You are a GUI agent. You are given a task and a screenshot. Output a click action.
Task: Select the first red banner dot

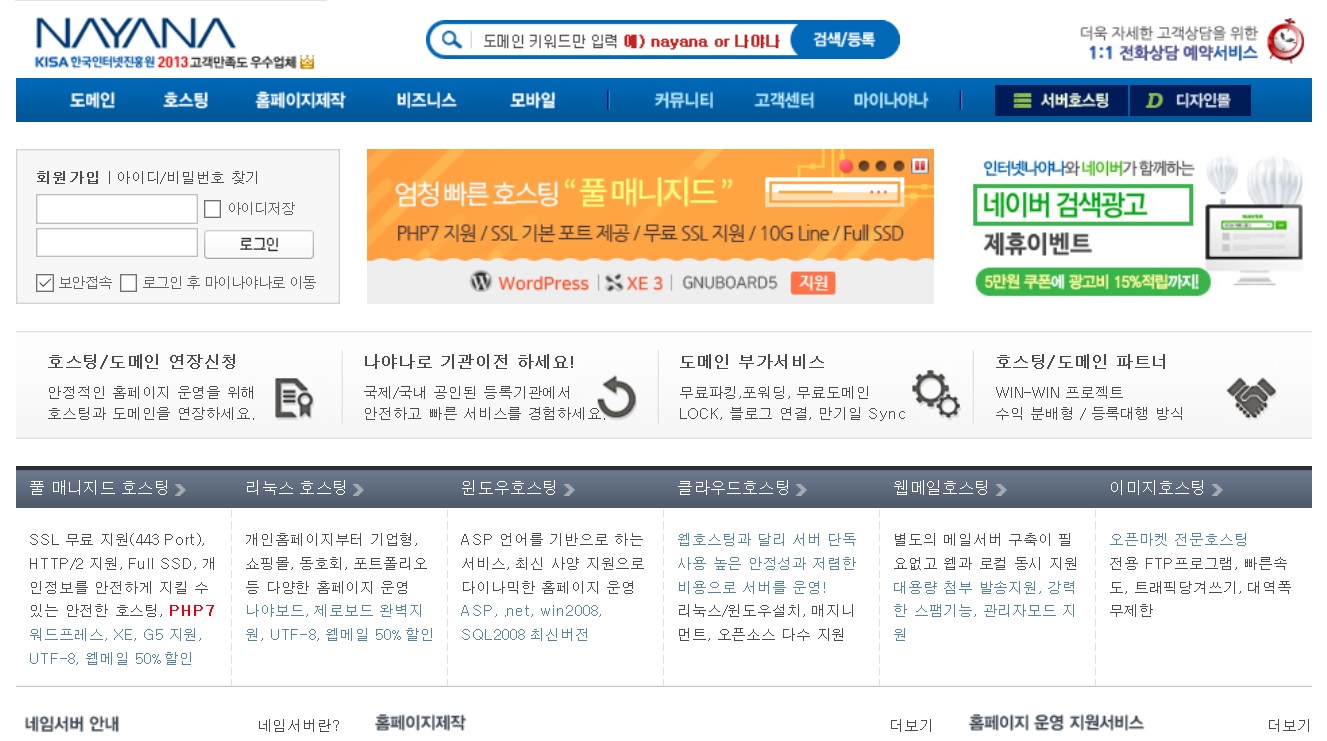[x=846, y=165]
